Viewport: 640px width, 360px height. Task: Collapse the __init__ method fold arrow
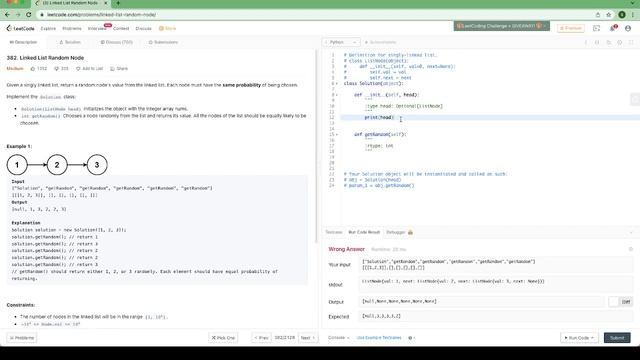point(337,95)
